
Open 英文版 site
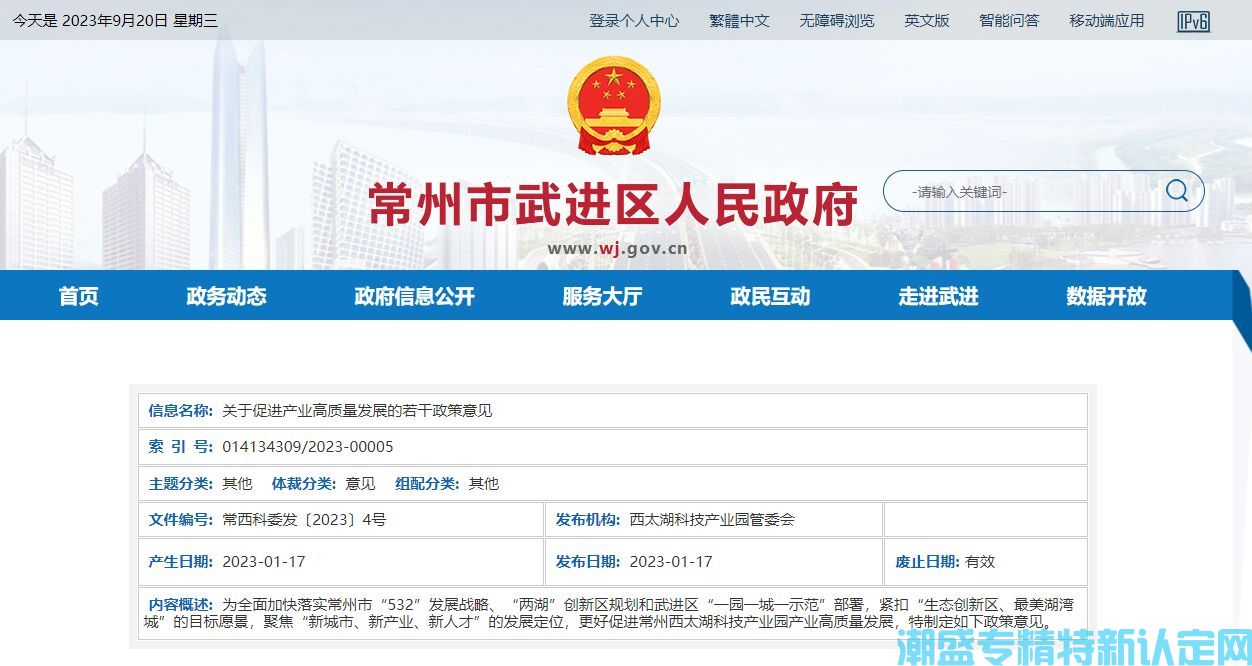(927, 20)
